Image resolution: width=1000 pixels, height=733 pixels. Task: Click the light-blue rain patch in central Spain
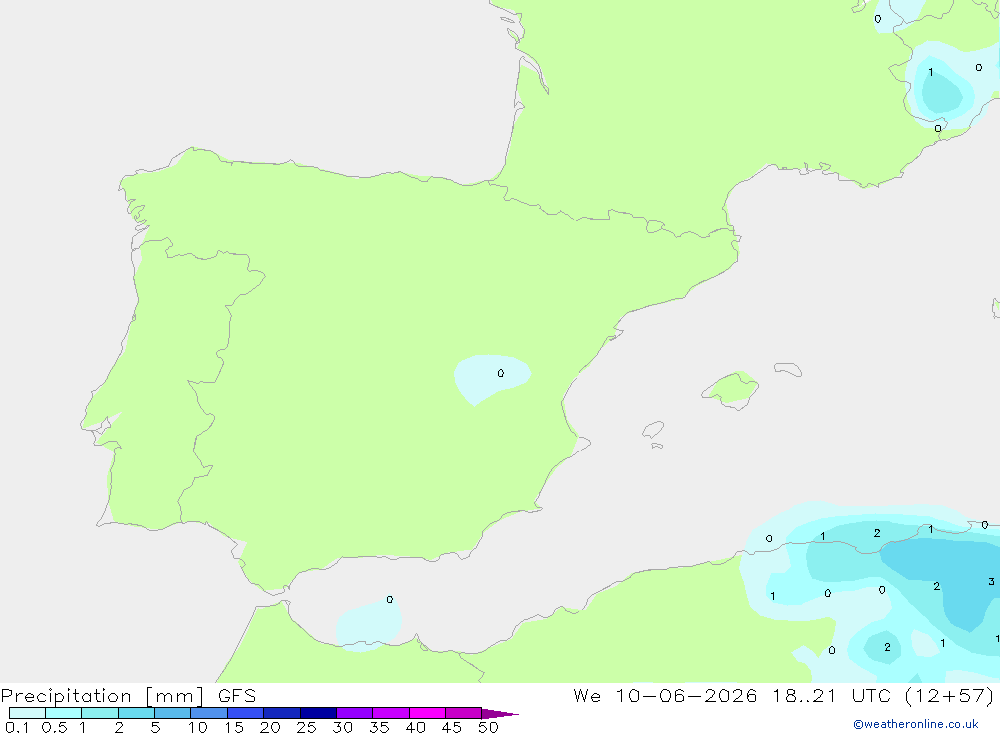(492, 379)
